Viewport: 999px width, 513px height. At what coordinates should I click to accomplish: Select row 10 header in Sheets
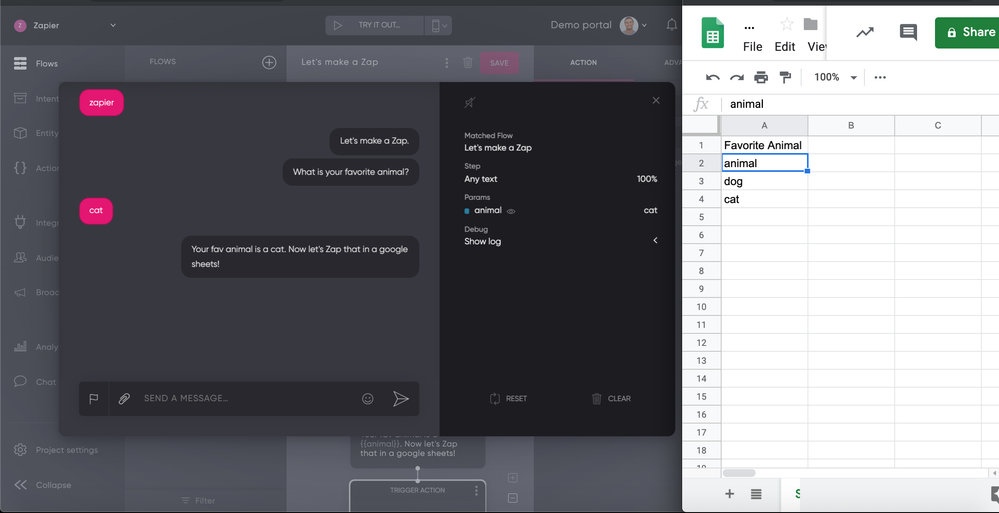(x=701, y=307)
